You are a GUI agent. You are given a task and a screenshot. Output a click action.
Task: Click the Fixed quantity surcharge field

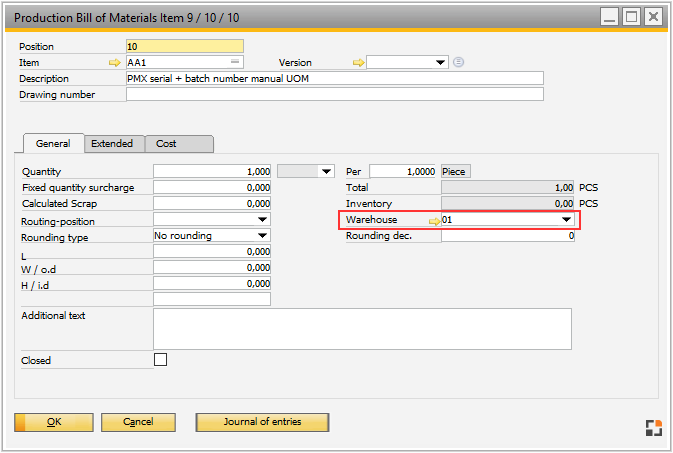tap(212, 187)
